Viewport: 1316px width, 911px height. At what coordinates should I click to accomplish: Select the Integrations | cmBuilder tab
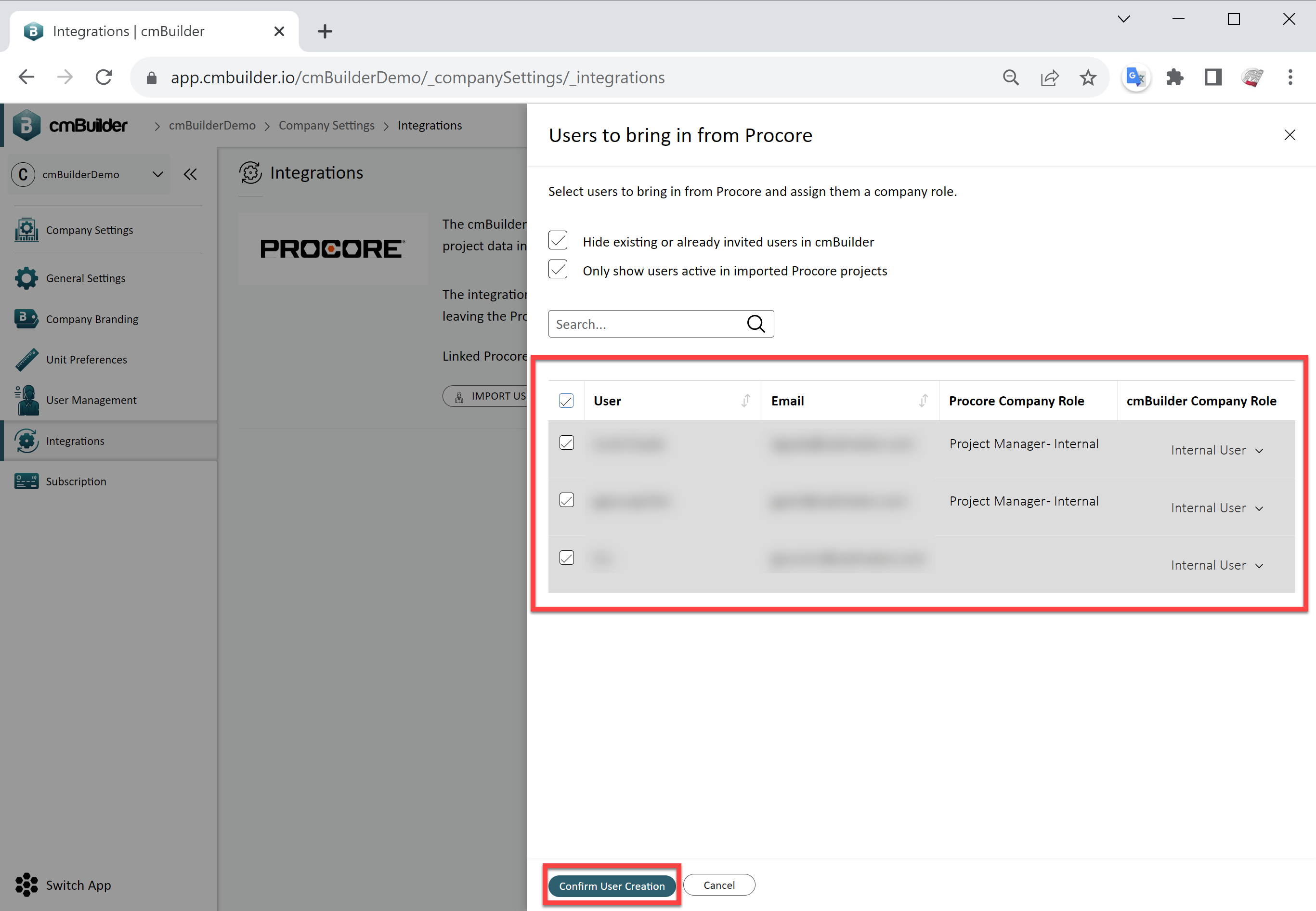pos(154,31)
